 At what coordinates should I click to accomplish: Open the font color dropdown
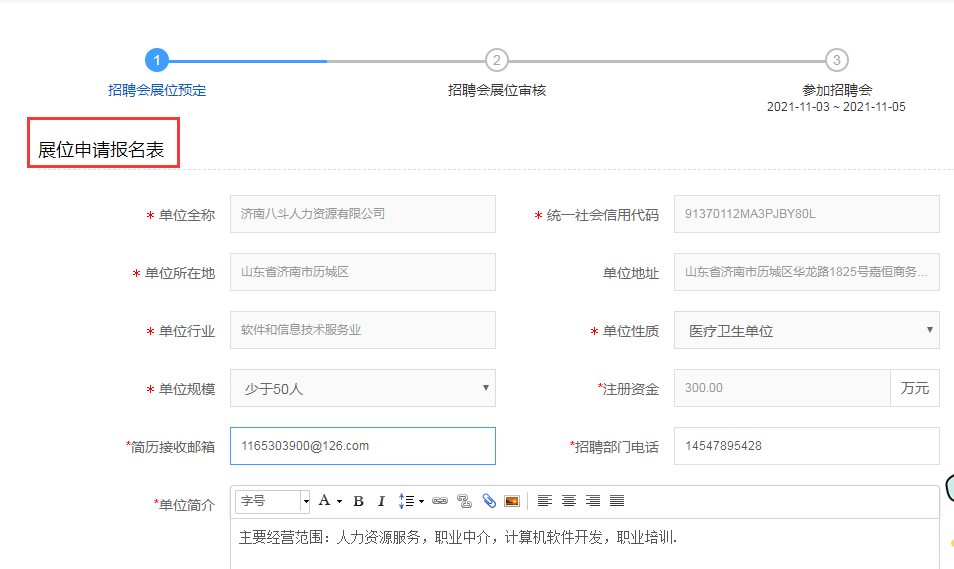click(329, 501)
